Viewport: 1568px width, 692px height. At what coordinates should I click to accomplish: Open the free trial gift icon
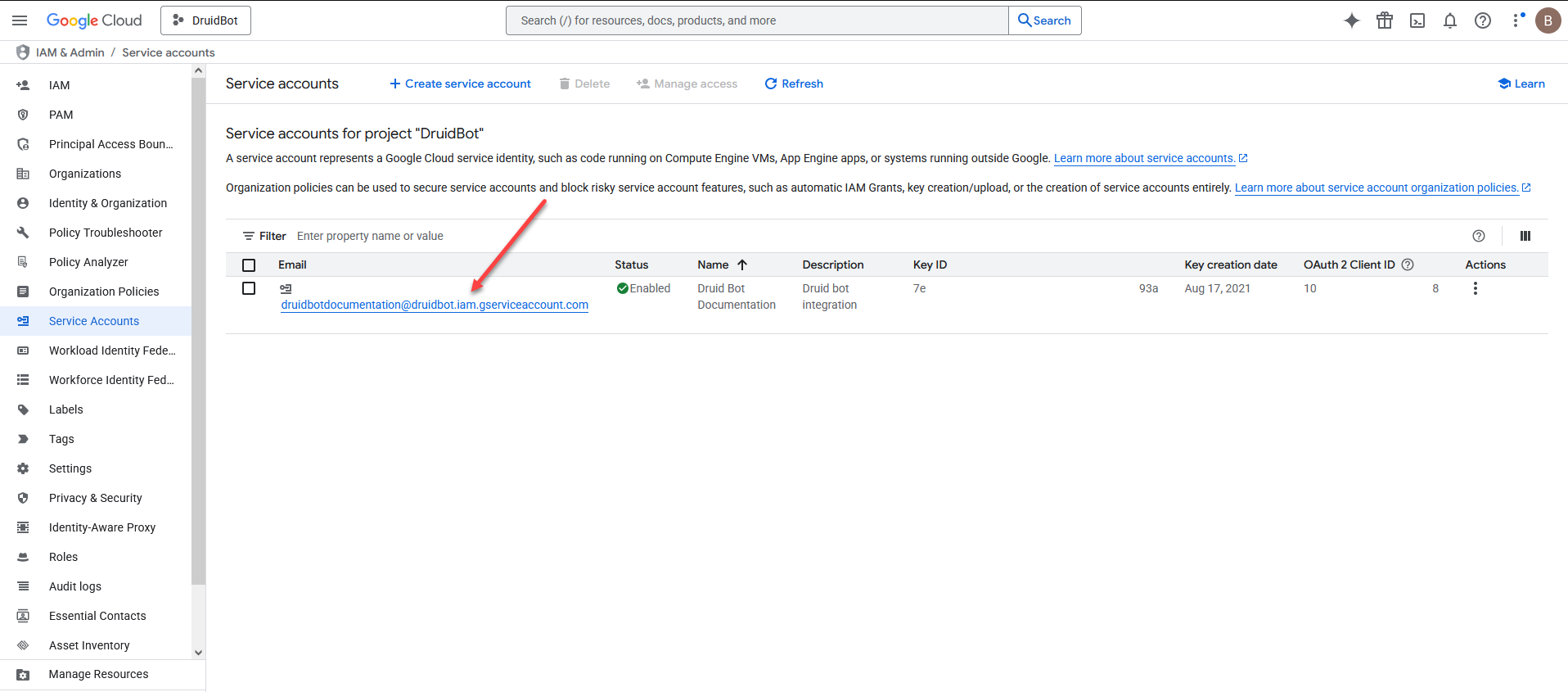pyautogui.click(x=1385, y=20)
